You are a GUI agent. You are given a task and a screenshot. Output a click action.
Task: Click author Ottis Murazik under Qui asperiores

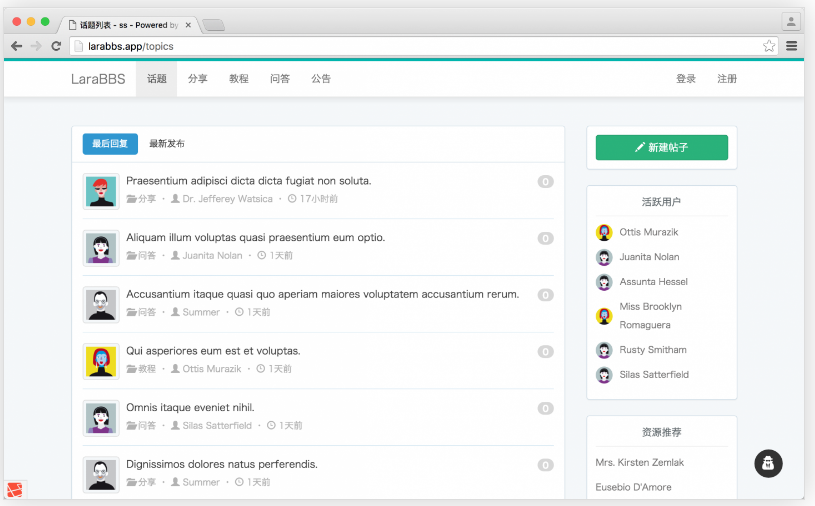click(x=206, y=369)
